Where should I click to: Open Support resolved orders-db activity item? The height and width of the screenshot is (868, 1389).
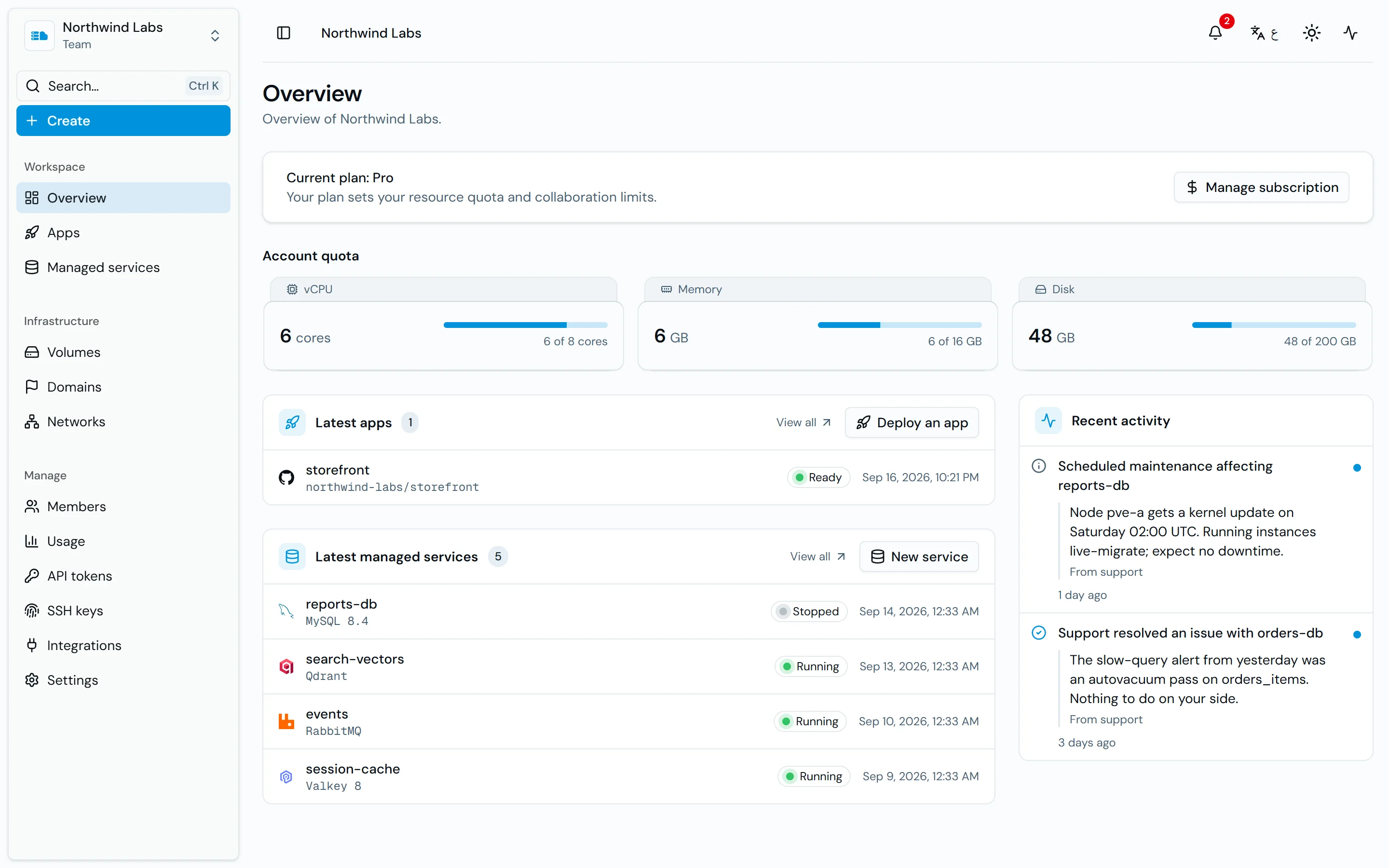click(x=1196, y=687)
